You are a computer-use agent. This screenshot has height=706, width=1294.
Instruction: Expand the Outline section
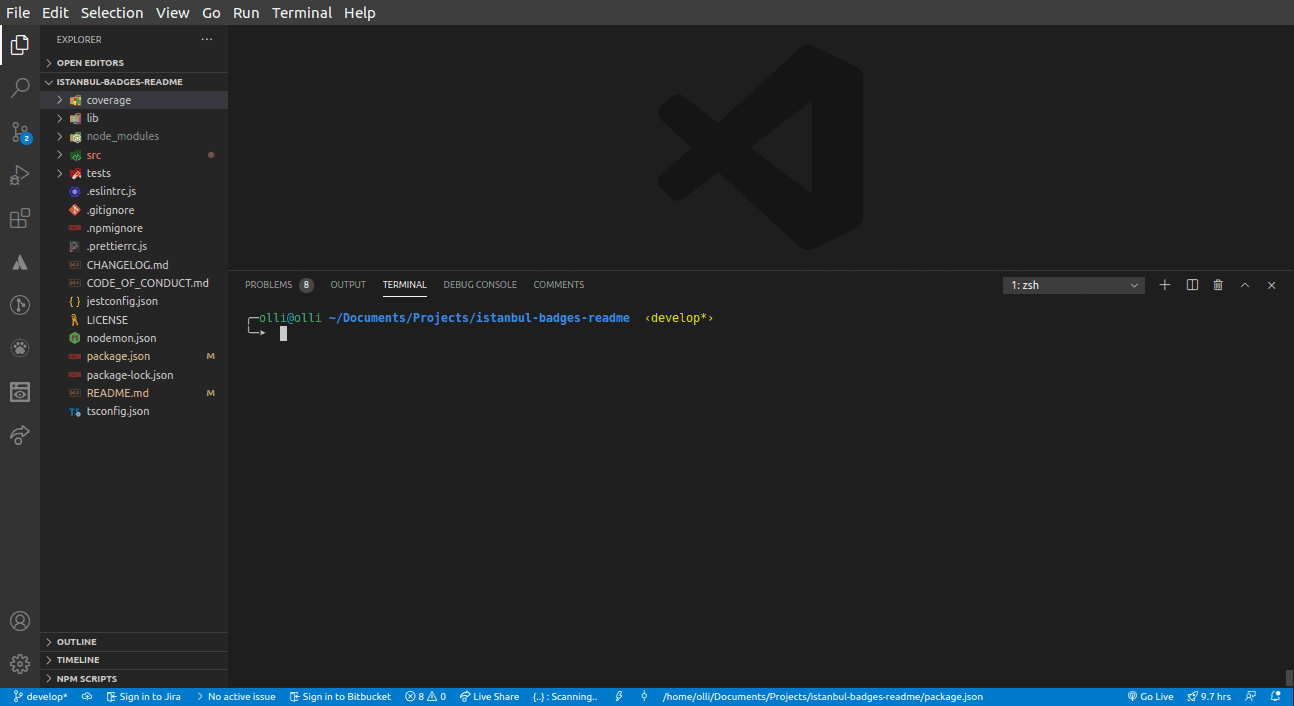pyautogui.click(x=134, y=642)
